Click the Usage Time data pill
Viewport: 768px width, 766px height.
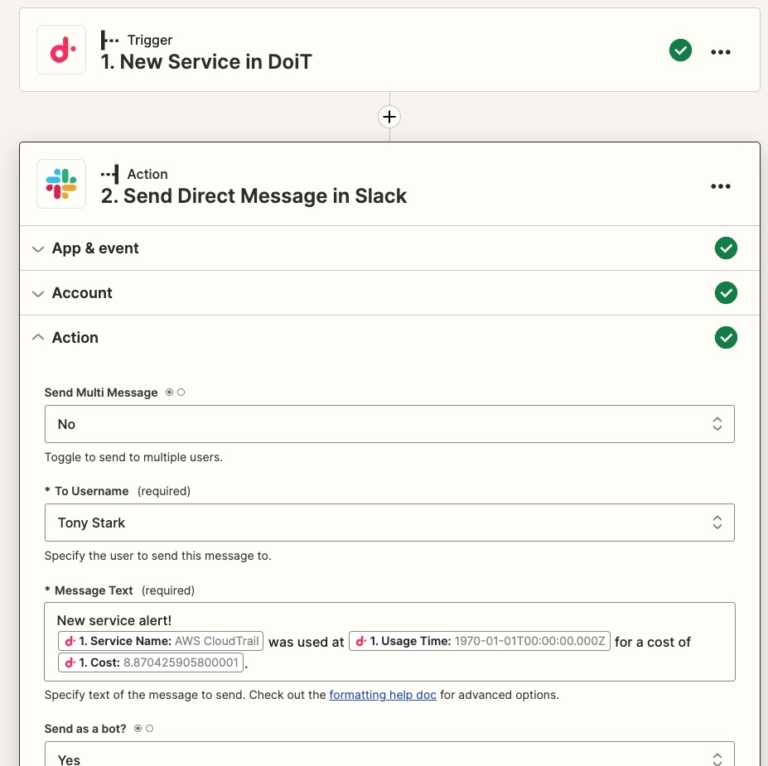(x=480, y=641)
